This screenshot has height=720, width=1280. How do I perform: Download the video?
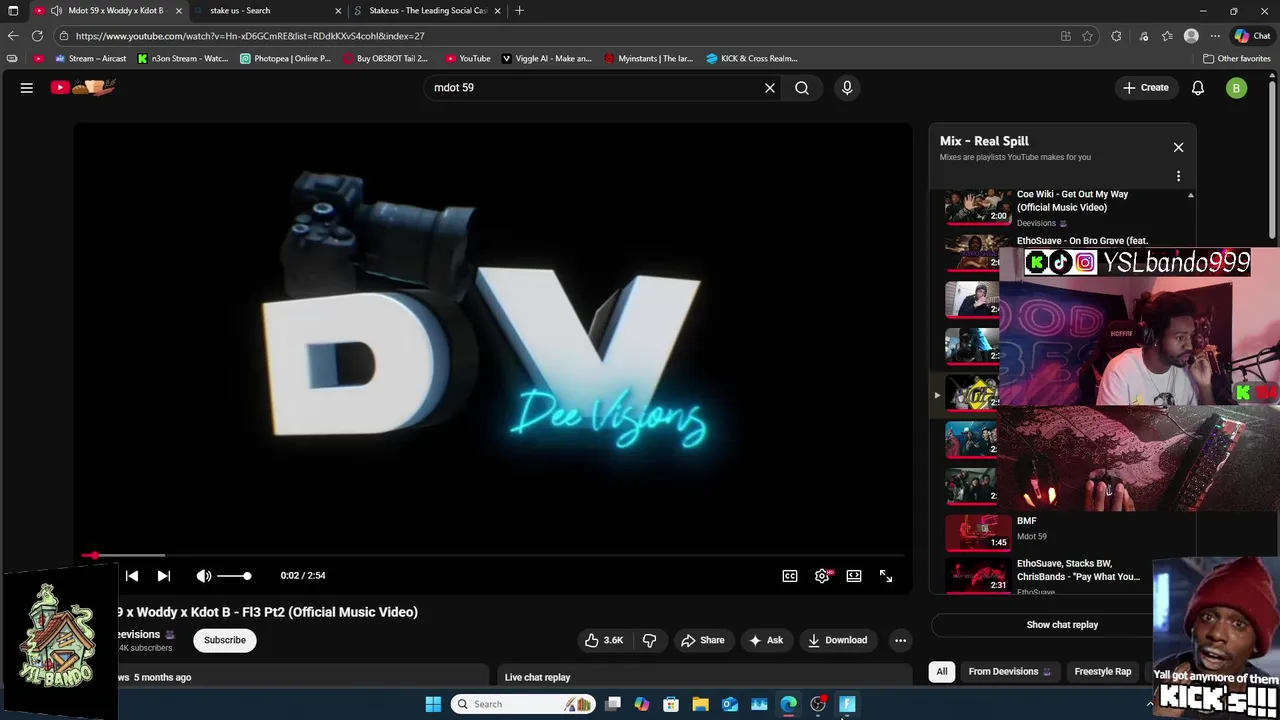pos(838,640)
